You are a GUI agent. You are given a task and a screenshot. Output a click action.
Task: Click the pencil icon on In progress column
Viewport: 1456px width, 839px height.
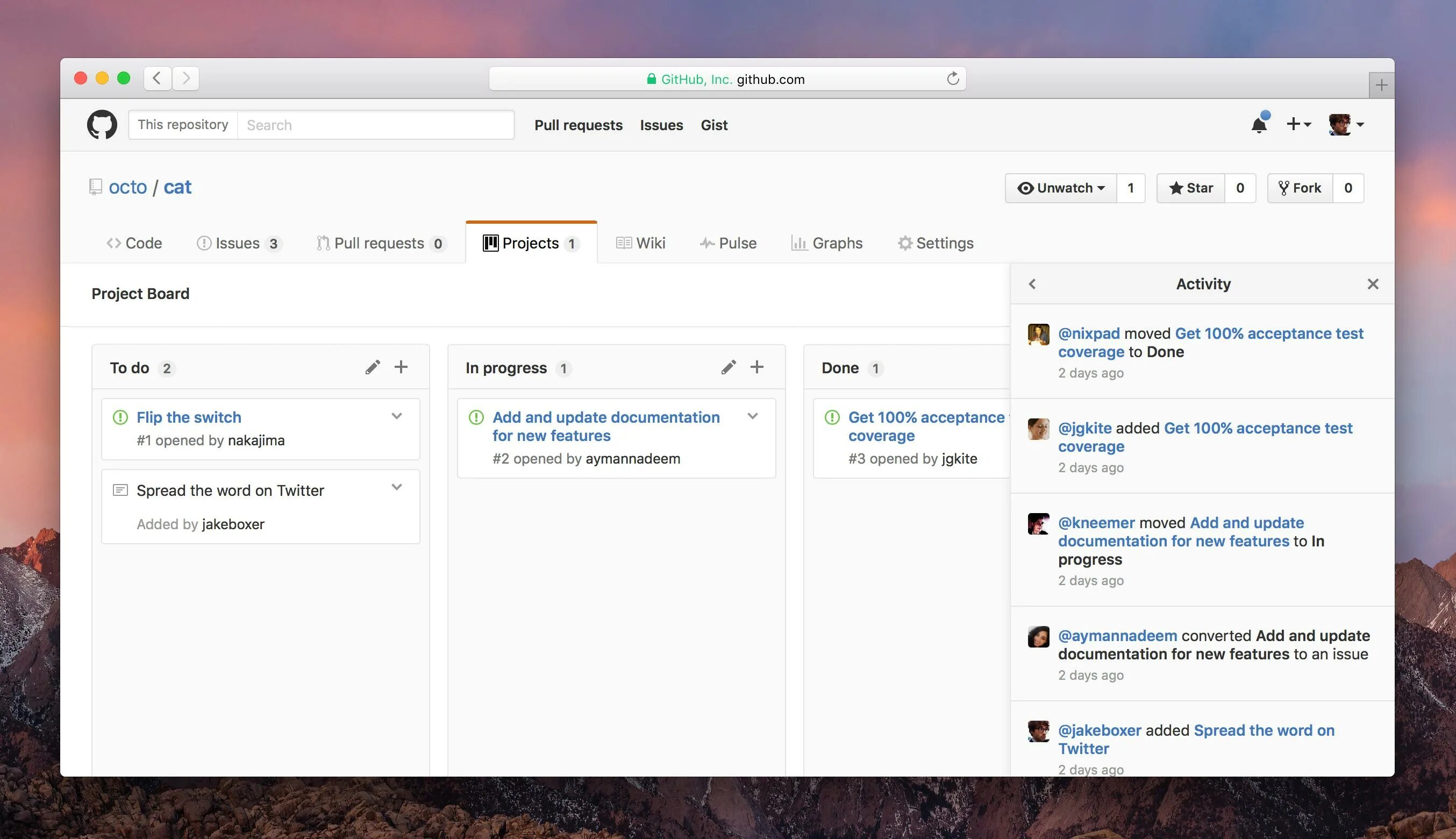click(729, 367)
